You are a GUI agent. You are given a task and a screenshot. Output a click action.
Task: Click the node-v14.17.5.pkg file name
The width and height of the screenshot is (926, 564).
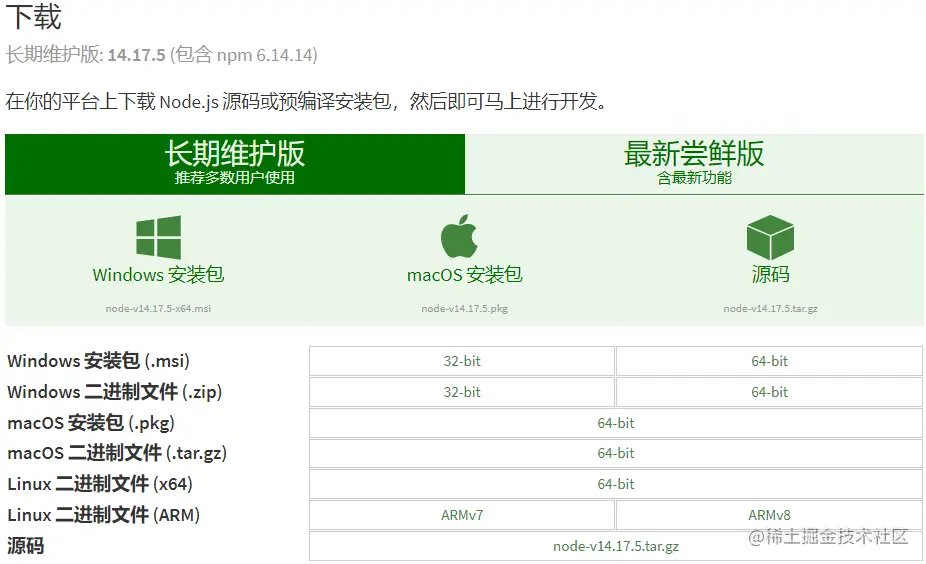click(465, 308)
